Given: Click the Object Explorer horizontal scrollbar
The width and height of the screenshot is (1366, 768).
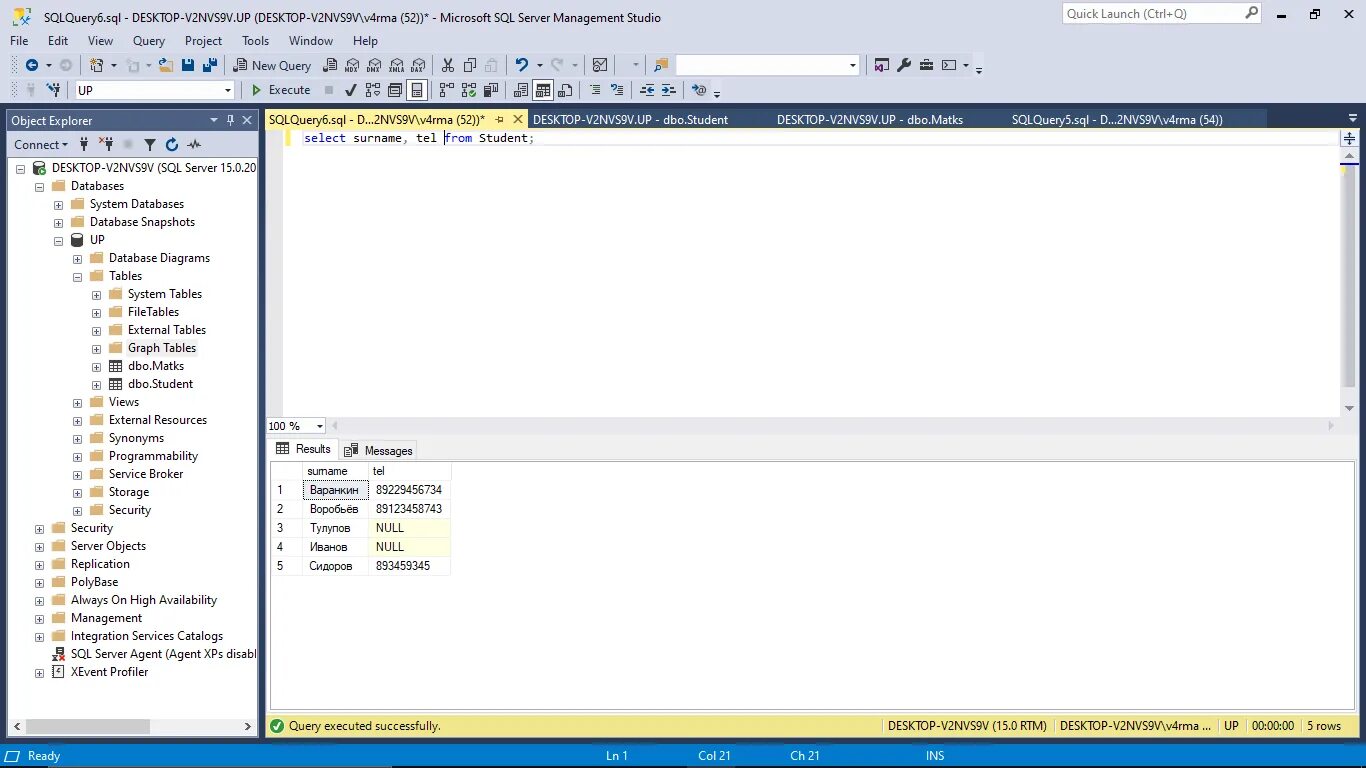Looking at the screenshot, I should (133, 727).
